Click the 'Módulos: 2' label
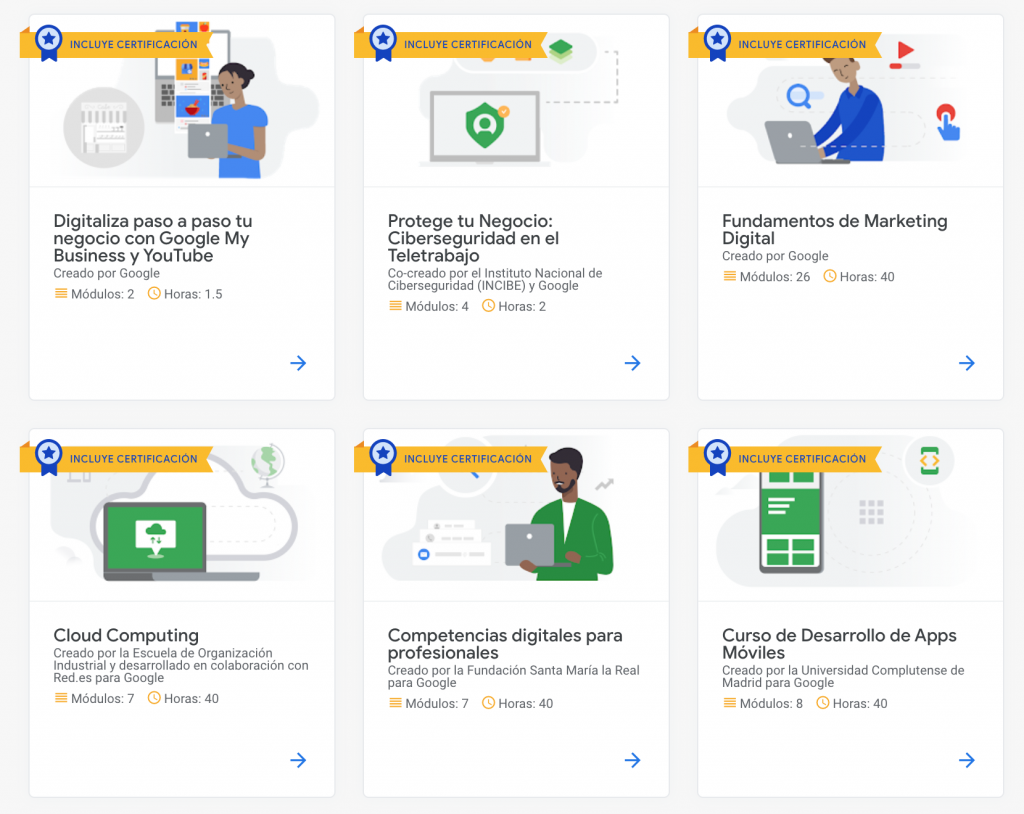 click(103, 294)
